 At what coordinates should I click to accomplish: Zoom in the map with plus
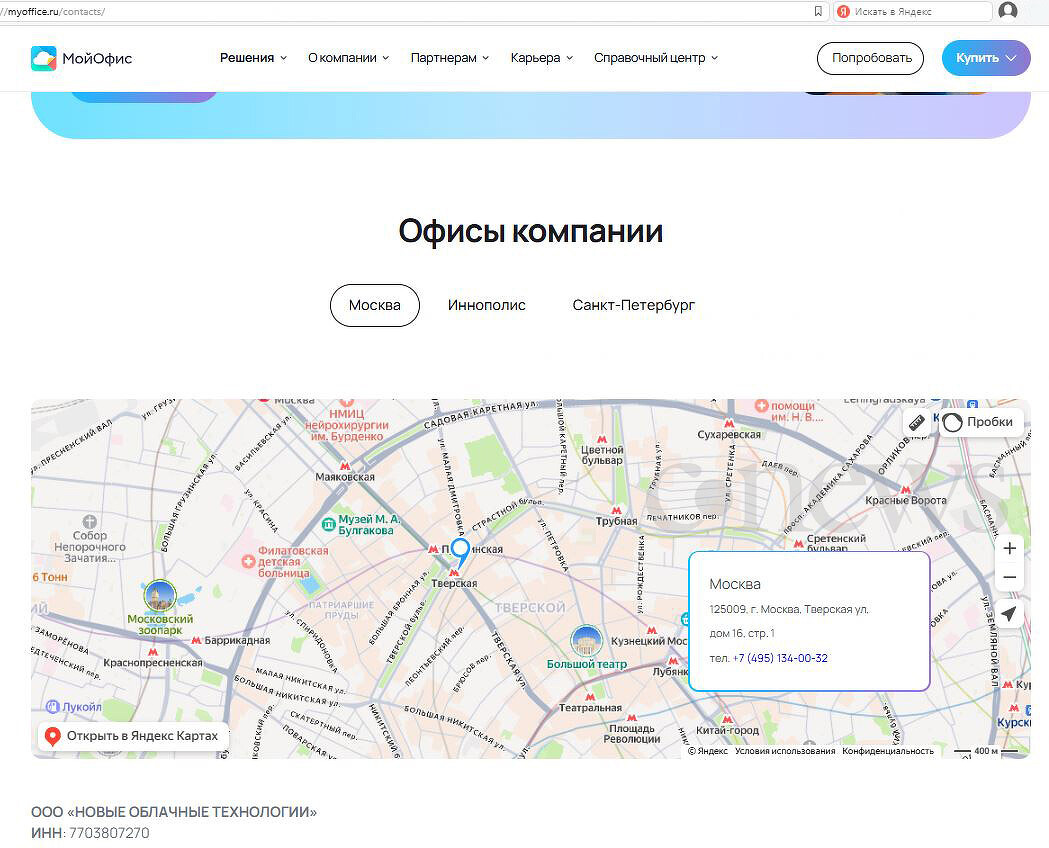(x=1010, y=549)
